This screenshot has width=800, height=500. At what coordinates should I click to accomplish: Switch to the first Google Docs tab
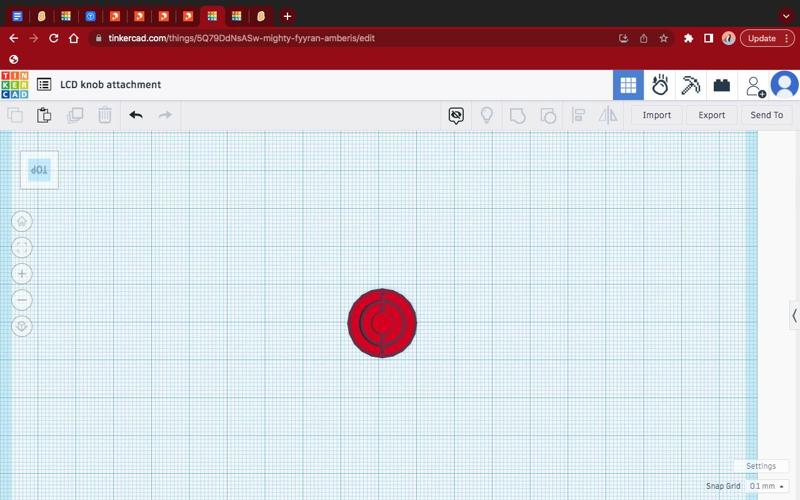tap(17, 16)
